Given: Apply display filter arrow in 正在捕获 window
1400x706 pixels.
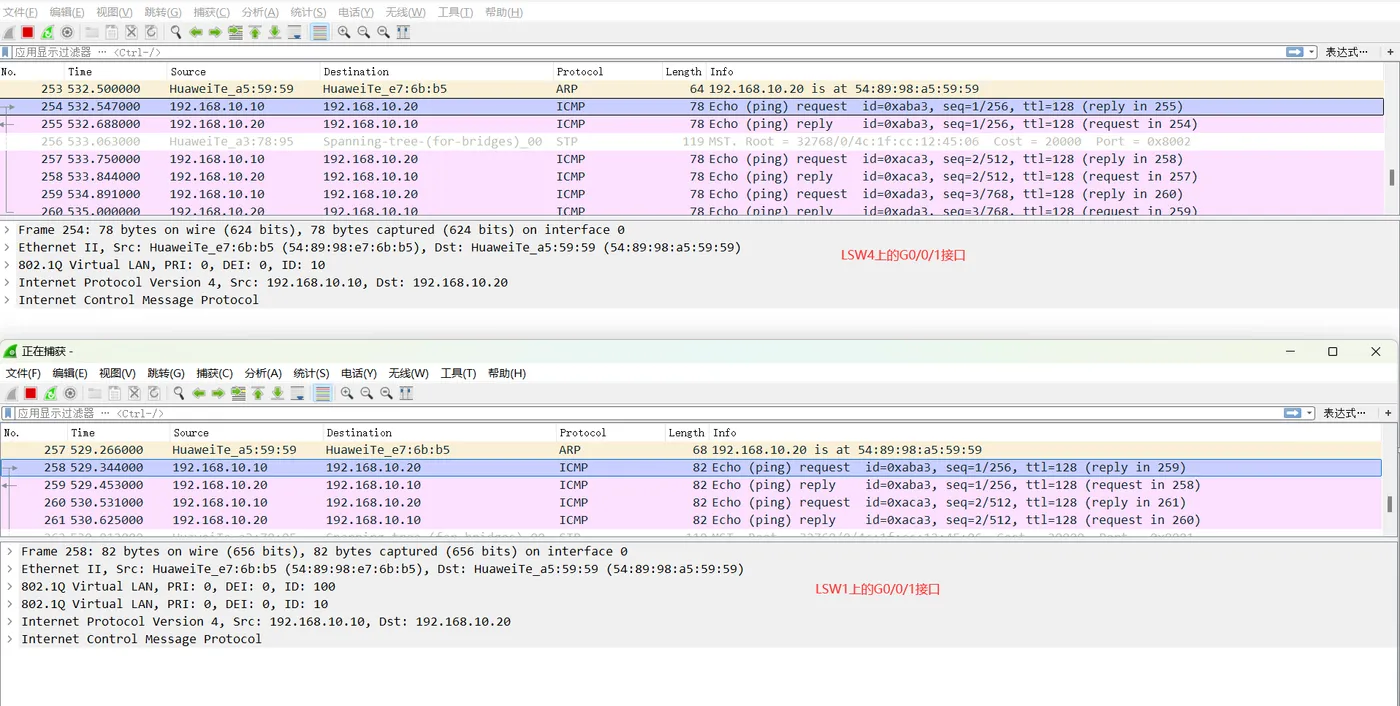Looking at the screenshot, I should 1293,413.
